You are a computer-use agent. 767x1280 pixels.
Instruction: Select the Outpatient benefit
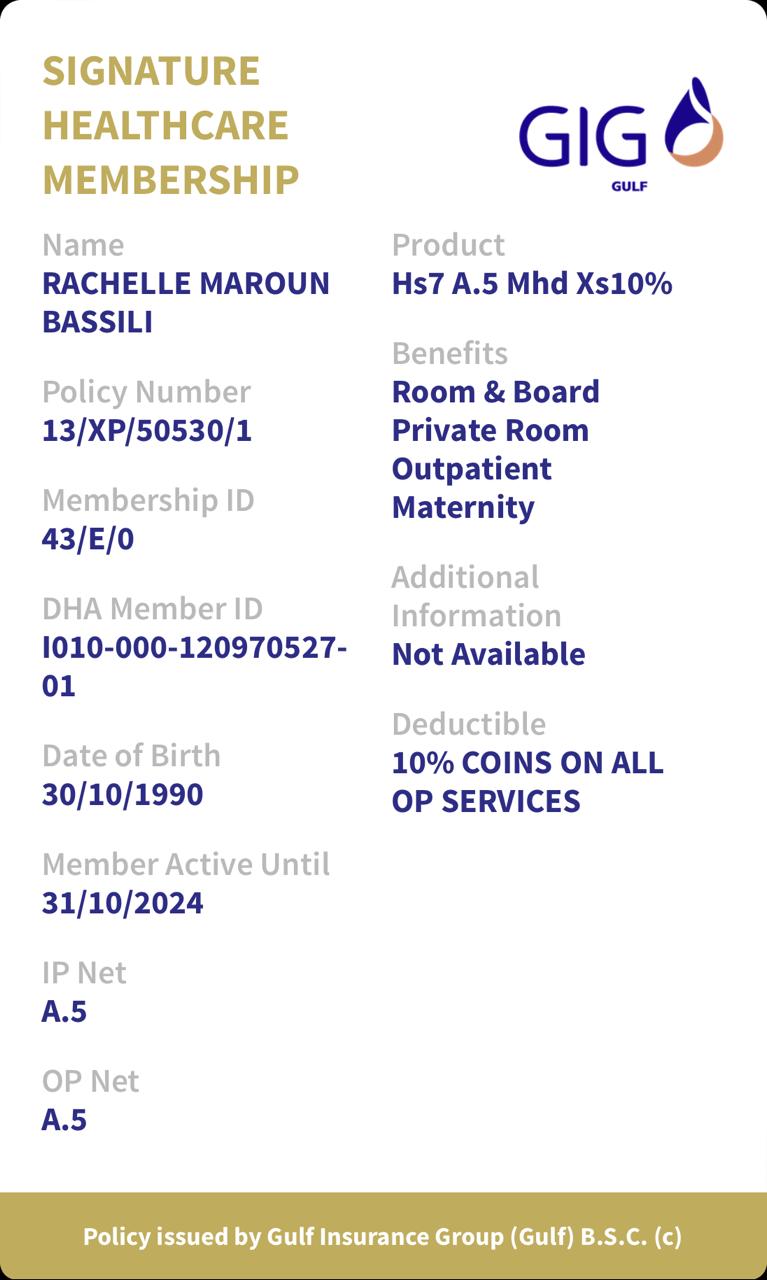click(471, 469)
